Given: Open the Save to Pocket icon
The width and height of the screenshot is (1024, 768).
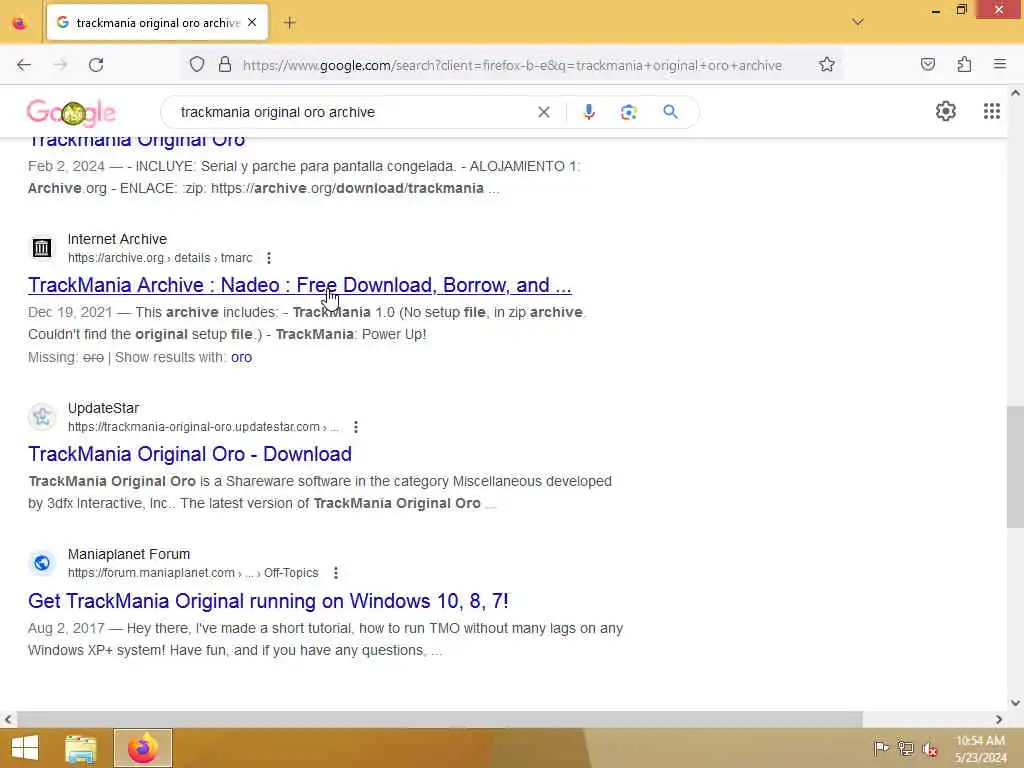Looking at the screenshot, I should click(x=927, y=65).
